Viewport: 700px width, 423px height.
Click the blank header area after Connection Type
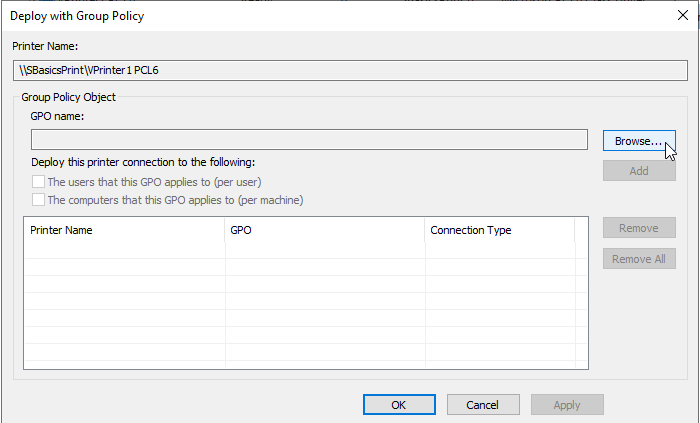coord(581,230)
